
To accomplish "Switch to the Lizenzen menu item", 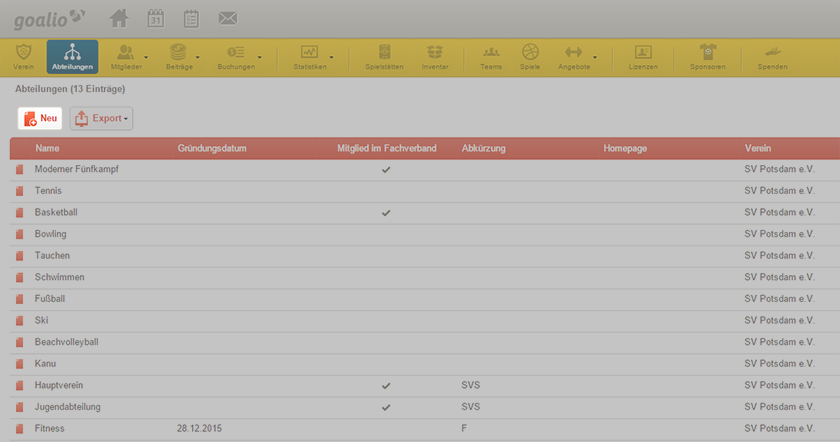I will [643, 57].
